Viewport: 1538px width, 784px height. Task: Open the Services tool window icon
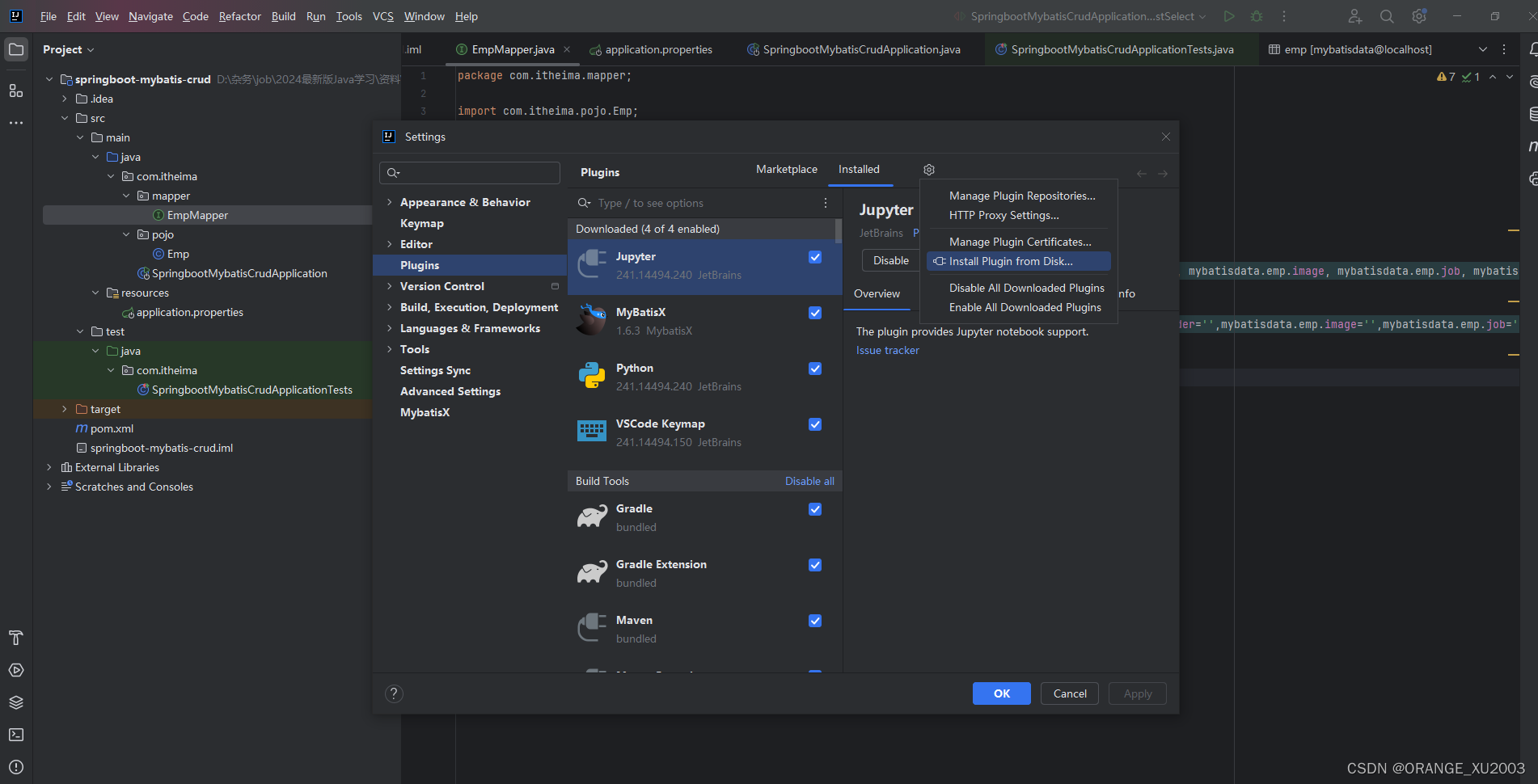point(15,670)
